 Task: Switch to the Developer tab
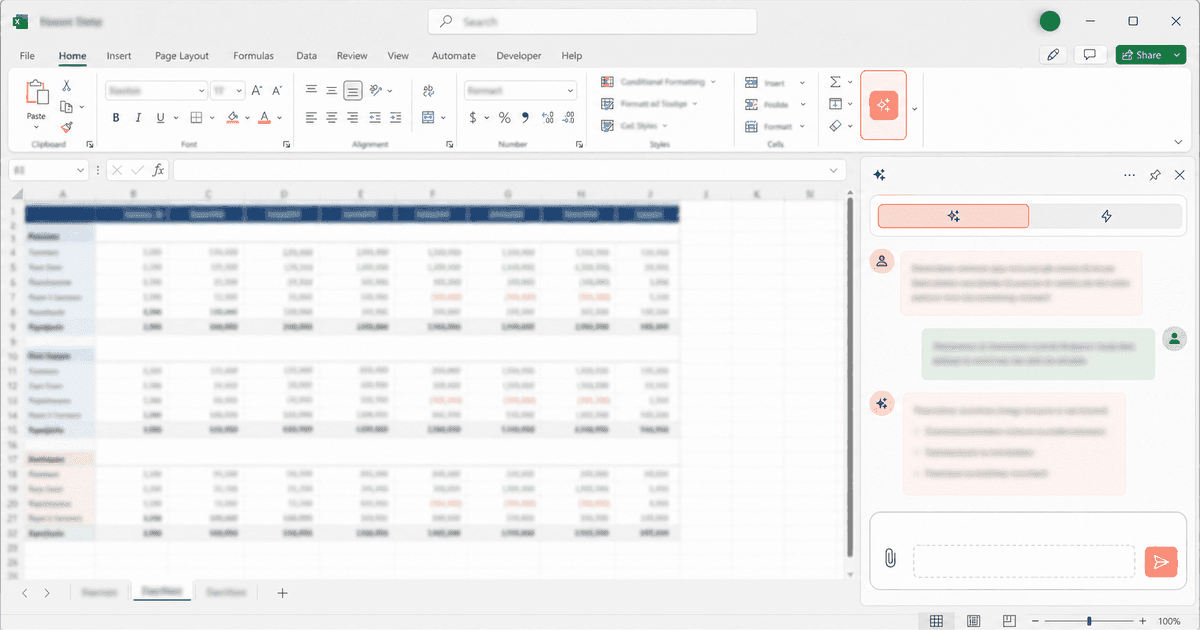click(x=519, y=56)
